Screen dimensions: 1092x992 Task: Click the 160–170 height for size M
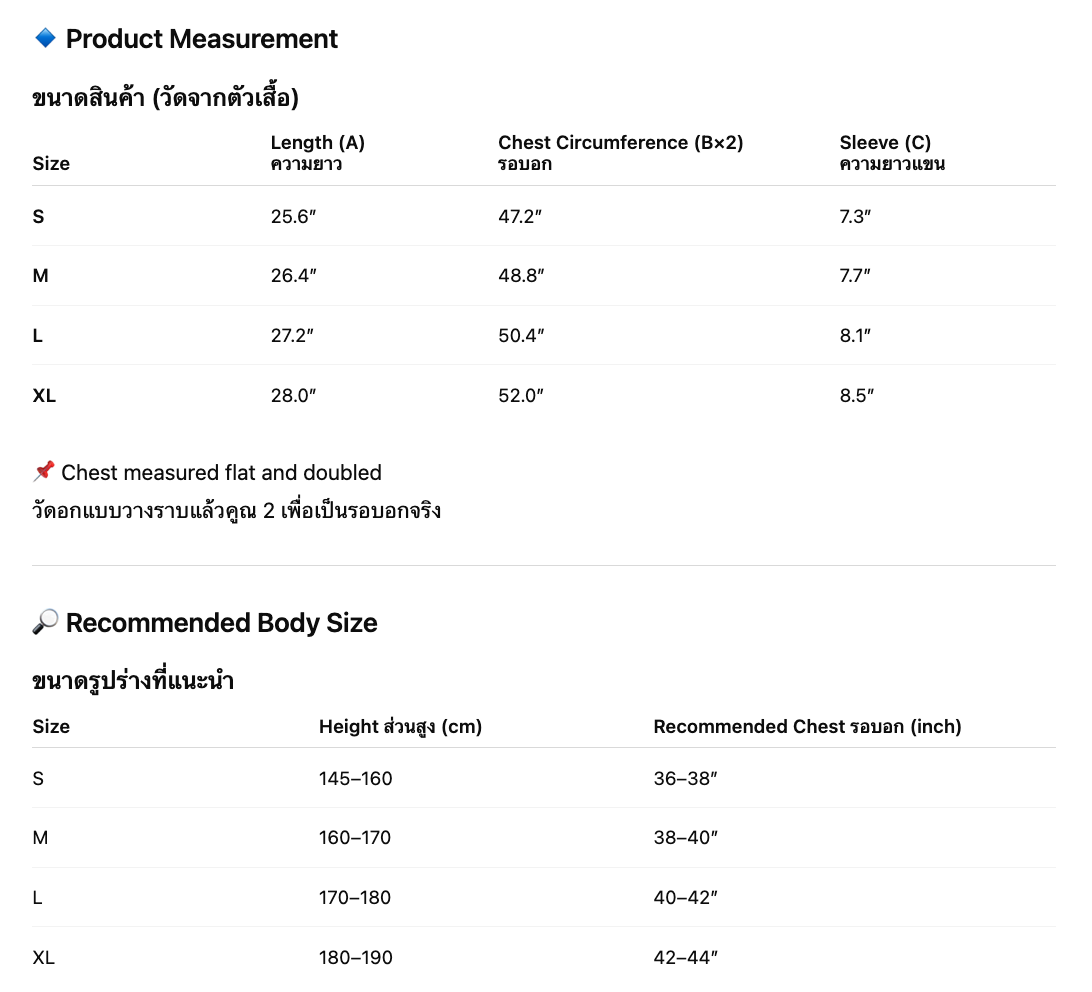click(355, 837)
